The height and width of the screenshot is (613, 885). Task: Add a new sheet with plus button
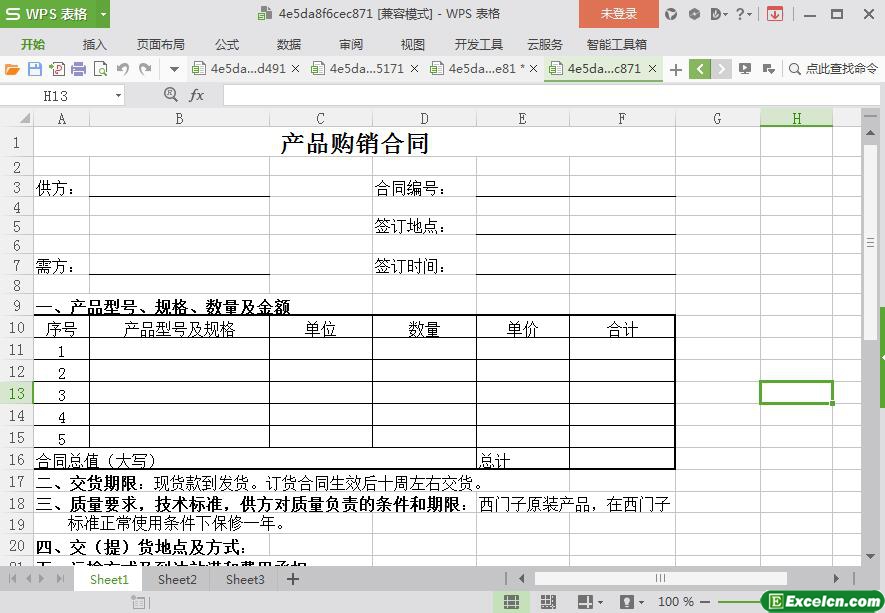tap(293, 579)
